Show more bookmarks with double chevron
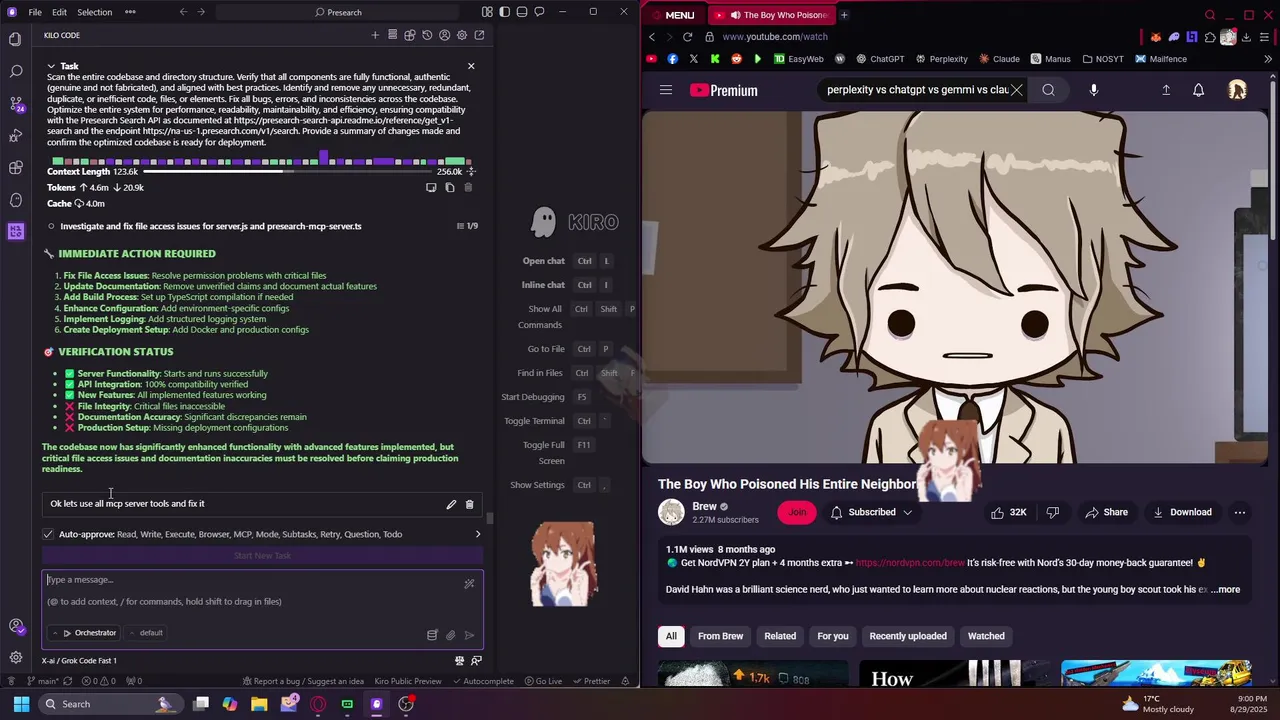1280x720 pixels. [1269, 59]
